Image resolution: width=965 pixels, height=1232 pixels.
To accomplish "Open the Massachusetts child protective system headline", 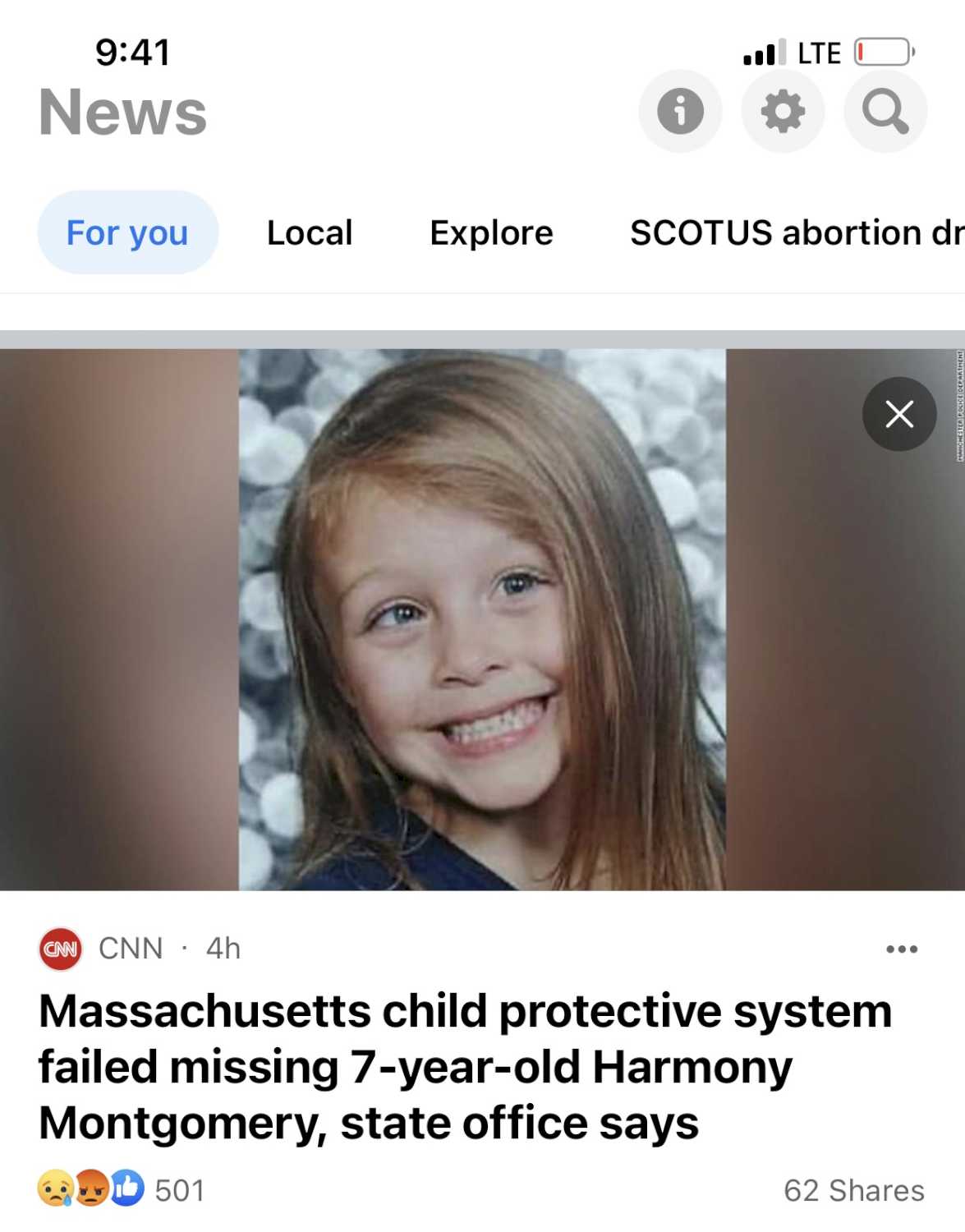I will click(x=465, y=1066).
